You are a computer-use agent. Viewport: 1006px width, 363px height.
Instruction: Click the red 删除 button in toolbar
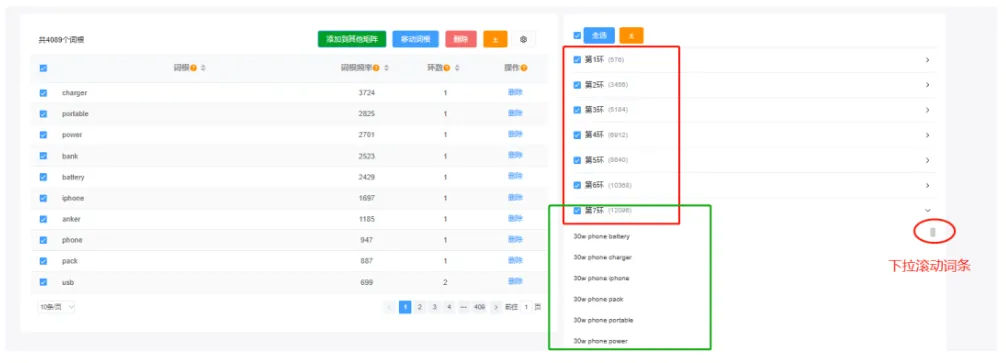point(461,39)
